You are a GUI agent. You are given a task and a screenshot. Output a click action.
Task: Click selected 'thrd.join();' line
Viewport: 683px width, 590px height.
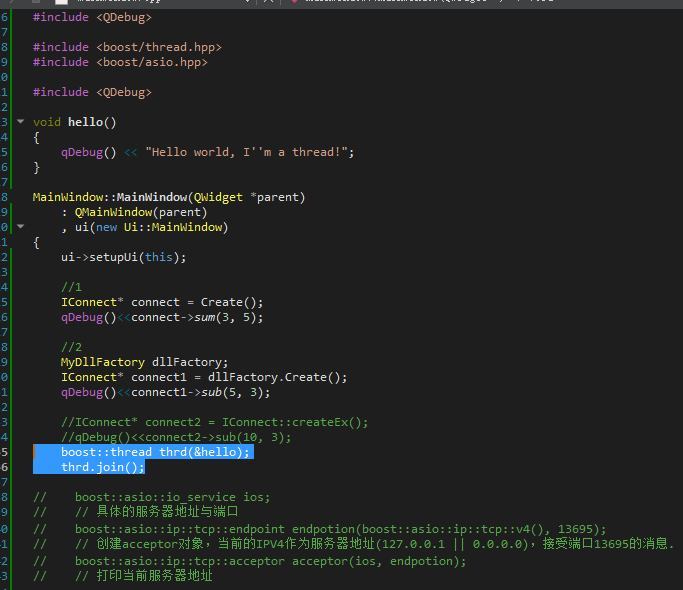[103, 467]
